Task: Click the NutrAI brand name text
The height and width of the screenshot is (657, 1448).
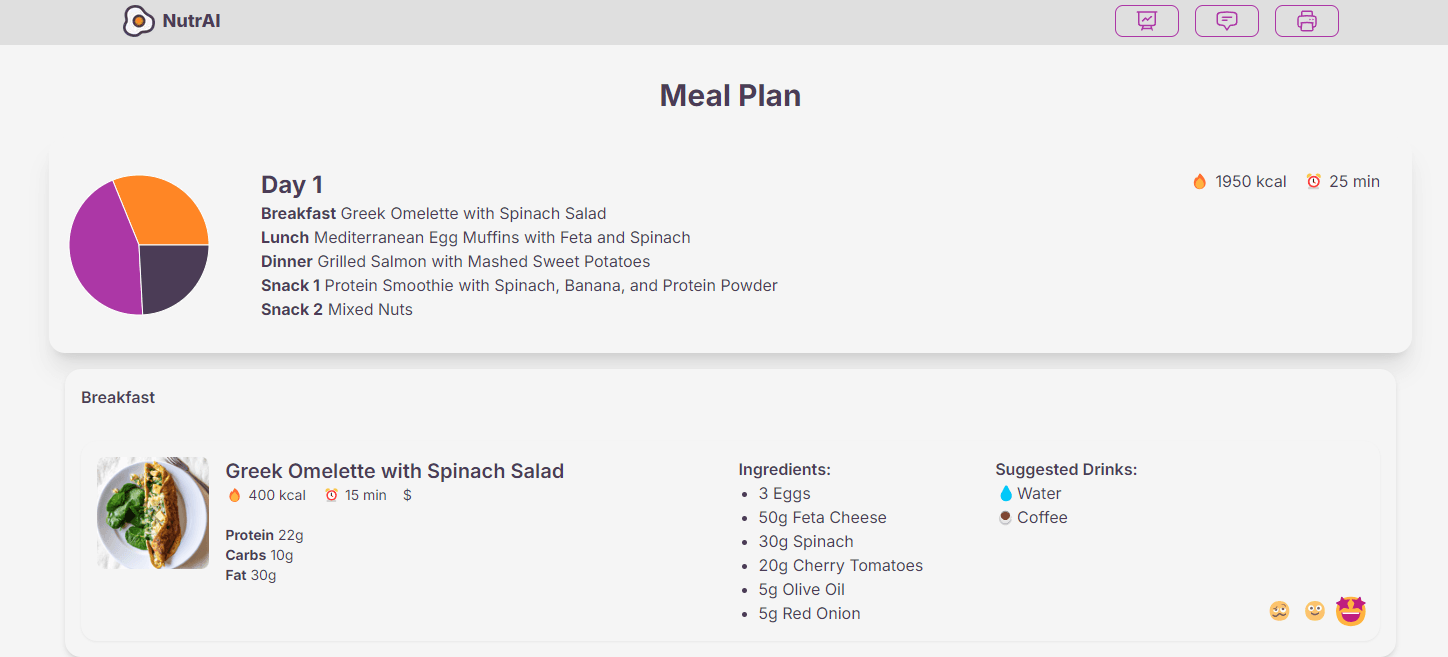Action: tap(191, 21)
